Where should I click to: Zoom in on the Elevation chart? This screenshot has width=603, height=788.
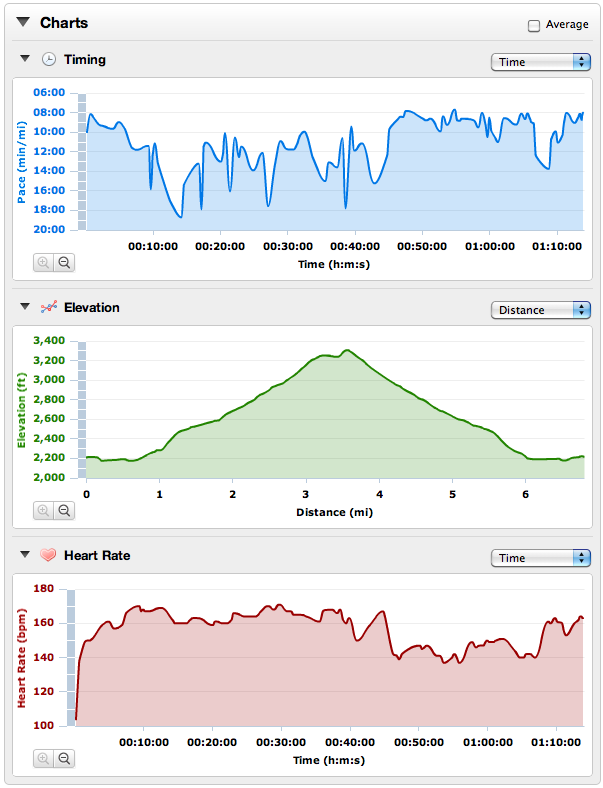(x=44, y=511)
